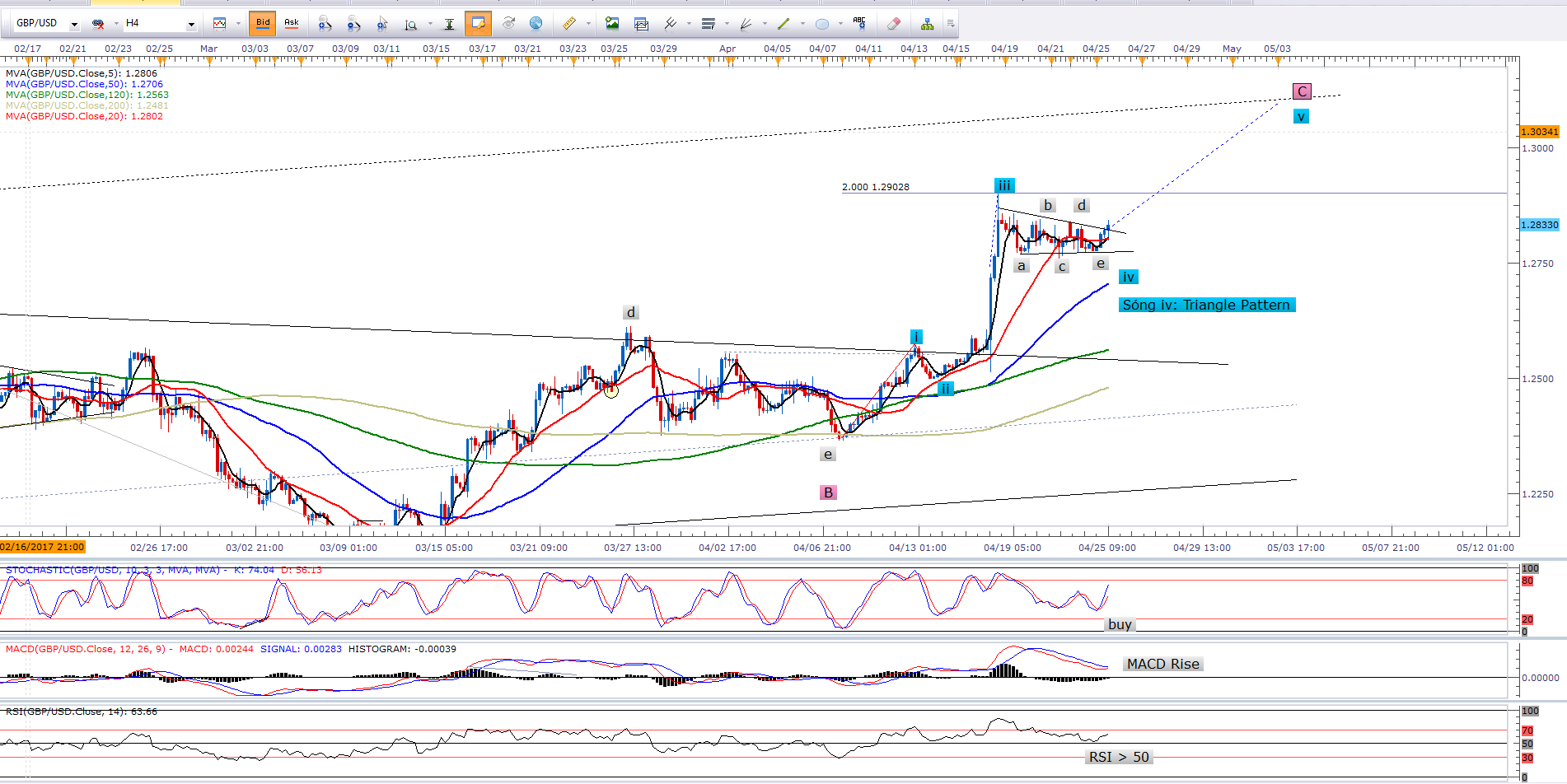Select the Fibonacci retracement levels tool
This screenshot has width=1567, height=784.
pos(708,24)
